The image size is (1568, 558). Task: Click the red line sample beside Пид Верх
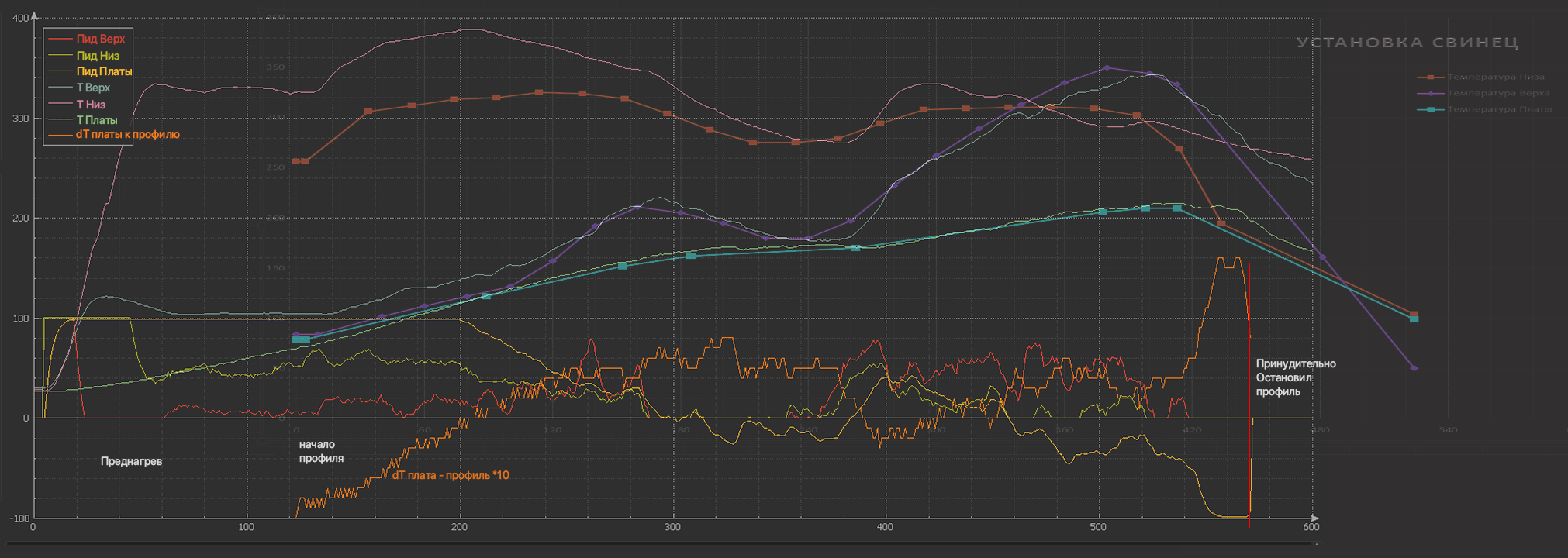[x=60, y=39]
